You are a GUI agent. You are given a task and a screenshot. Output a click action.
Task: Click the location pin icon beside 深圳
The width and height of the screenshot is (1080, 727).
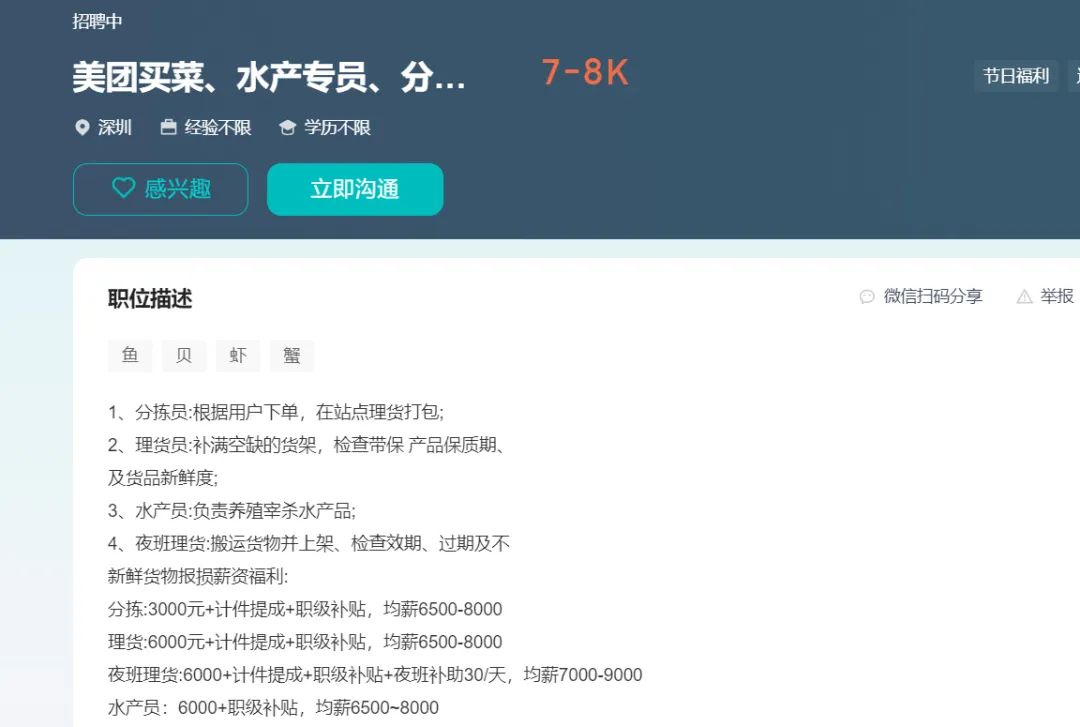pyautogui.click(x=83, y=128)
